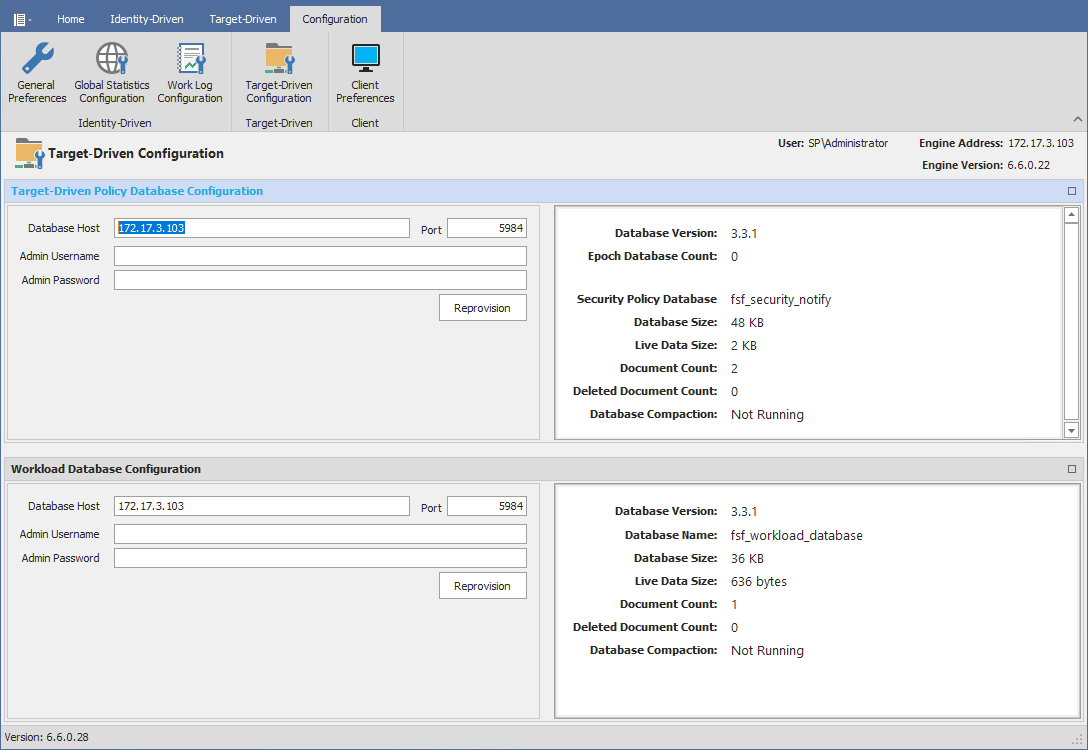The height and width of the screenshot is (750, 1088).
Task: Click policy database Admin Username field
Action: point(320,256)
